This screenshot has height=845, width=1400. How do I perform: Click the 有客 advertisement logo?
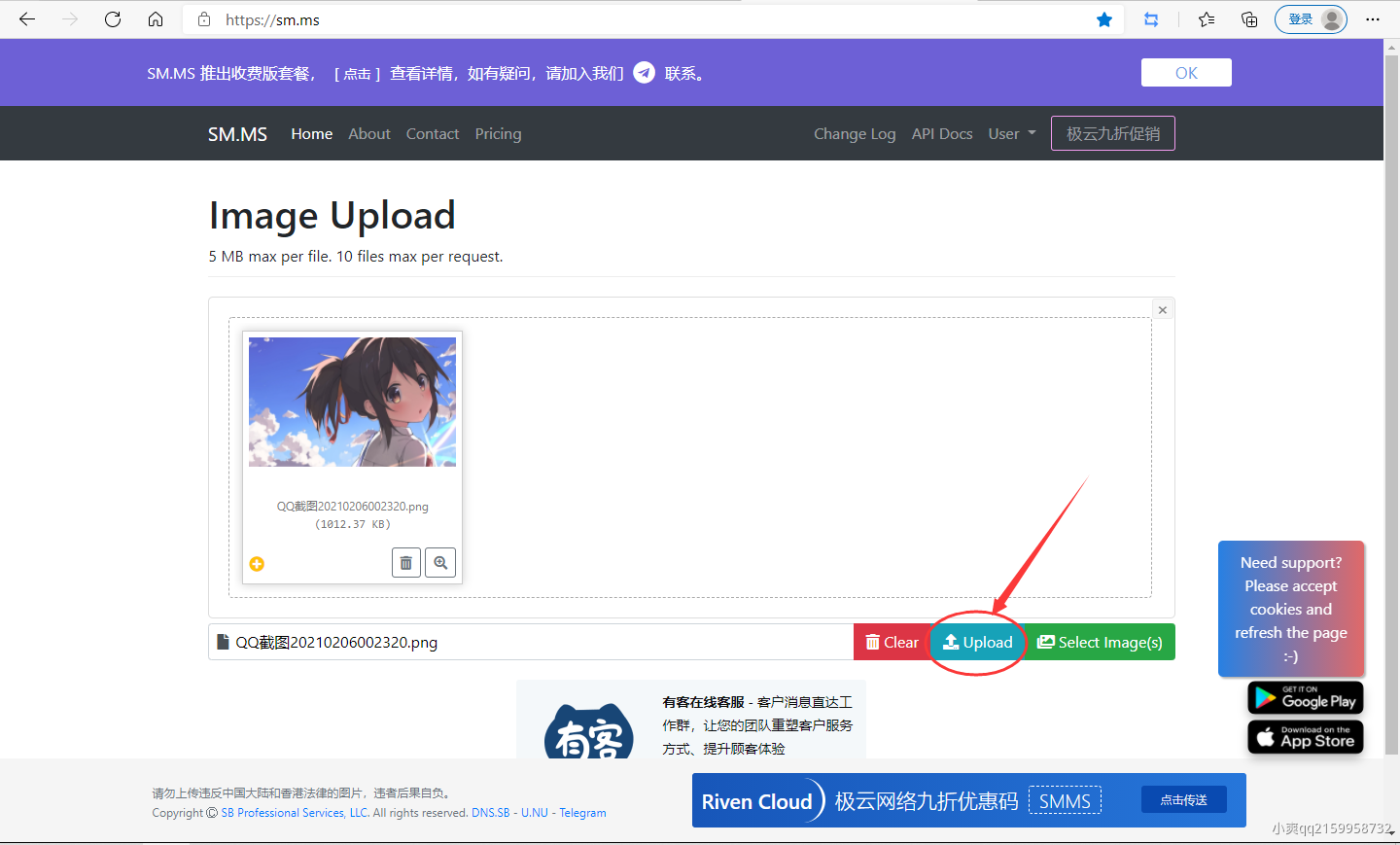pyautogui.click(x=589, y=732)
